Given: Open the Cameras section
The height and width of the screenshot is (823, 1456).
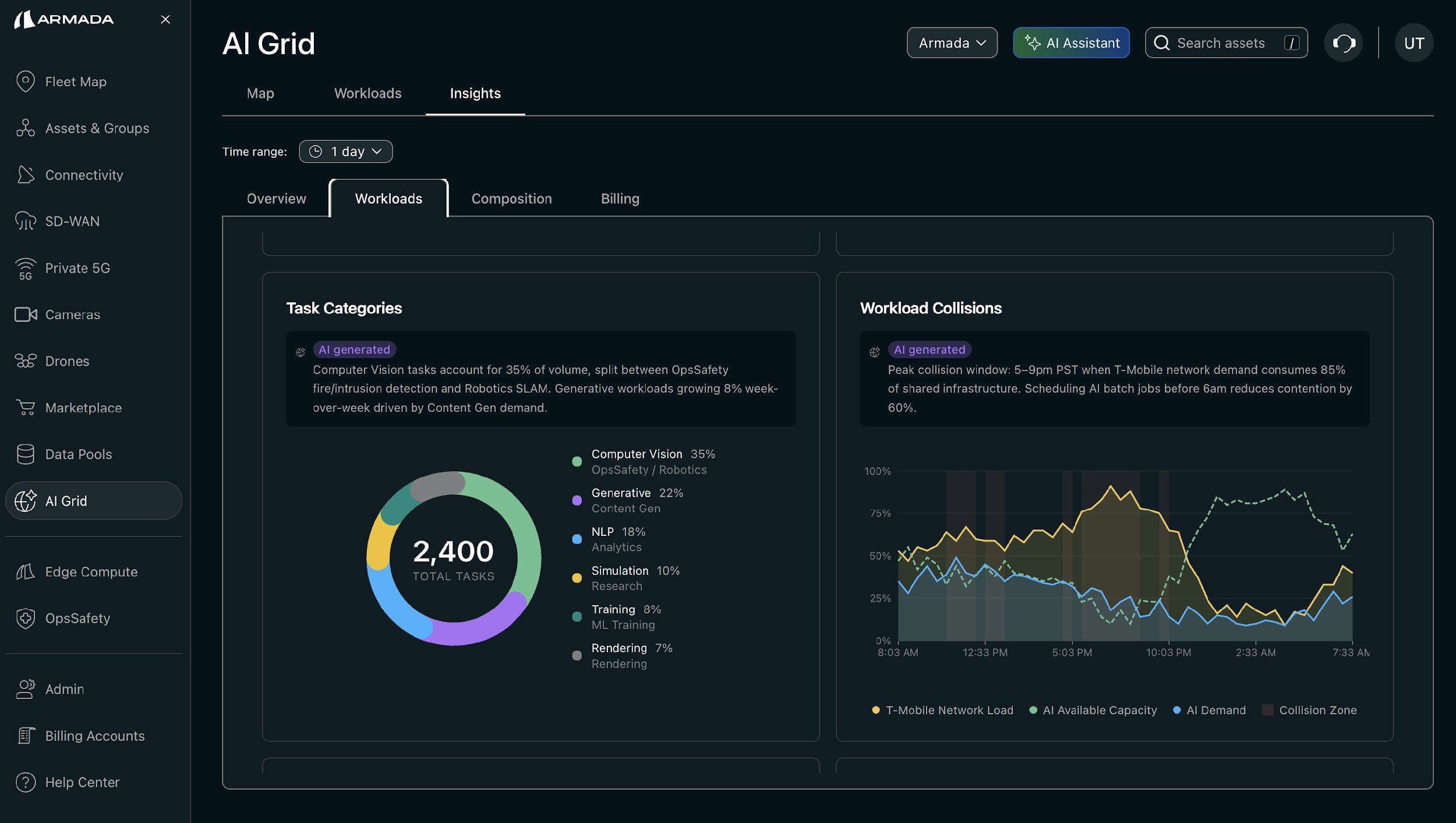Looking at the screenshot, I should (x=26, y=314).
